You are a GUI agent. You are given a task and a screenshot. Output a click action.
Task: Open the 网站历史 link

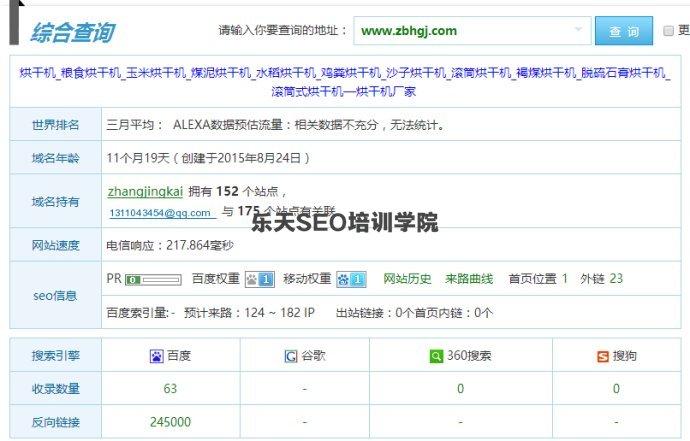pyautogui.click(x=407, y=279)
